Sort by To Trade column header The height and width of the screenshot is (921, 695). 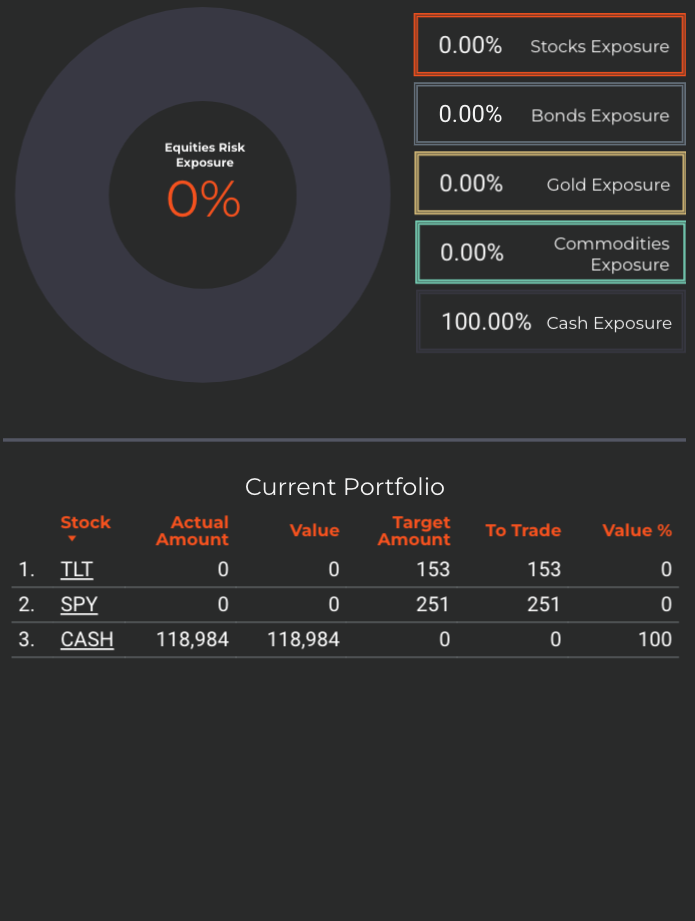523,530
